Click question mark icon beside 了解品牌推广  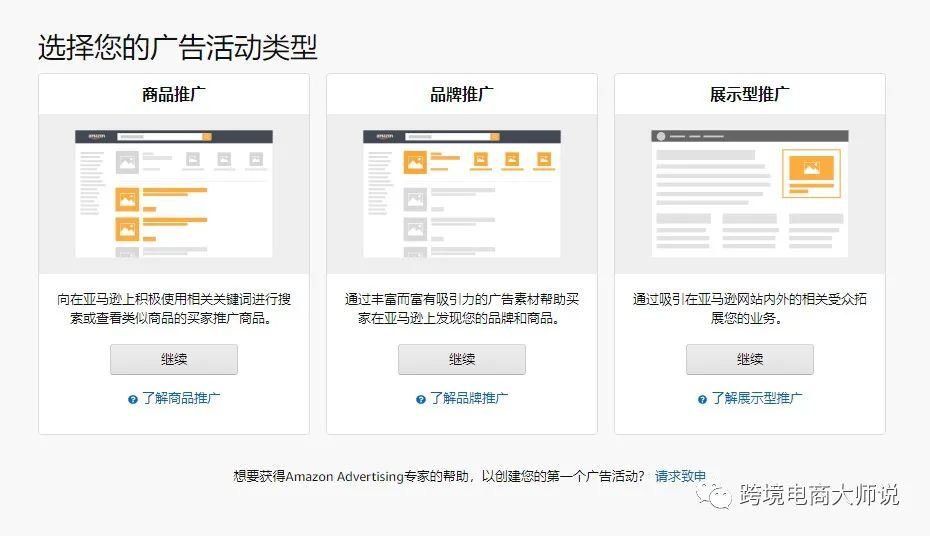421,400
